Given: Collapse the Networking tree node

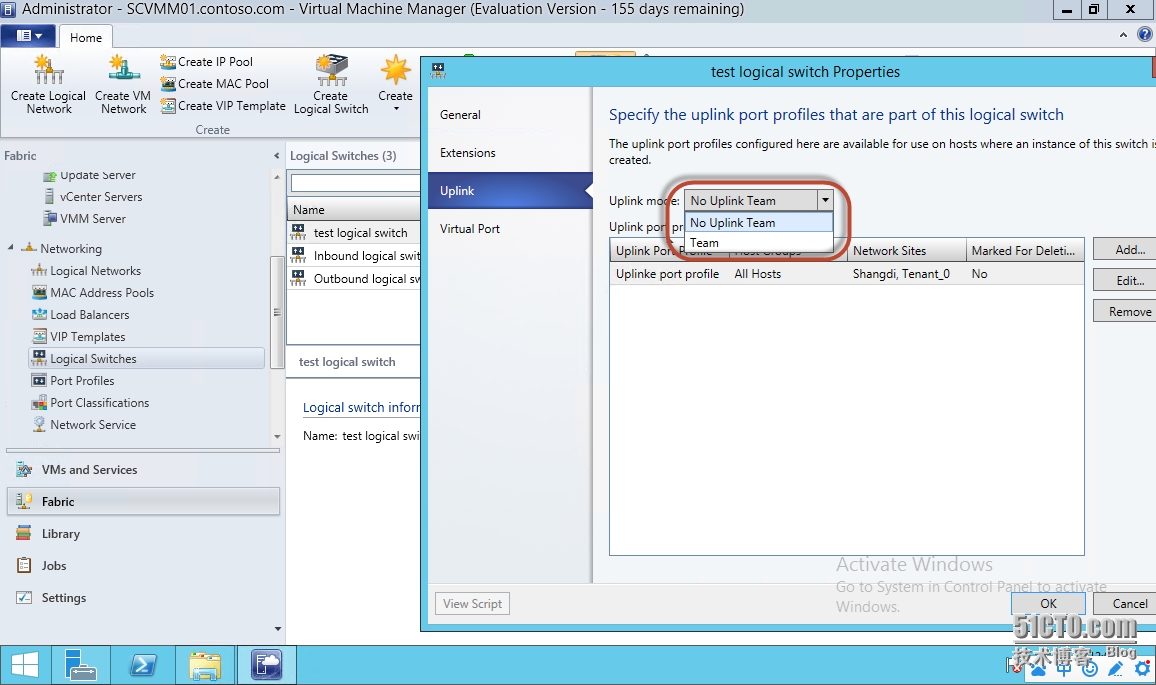Looking at the screenshot, I should tap(10, 248).
